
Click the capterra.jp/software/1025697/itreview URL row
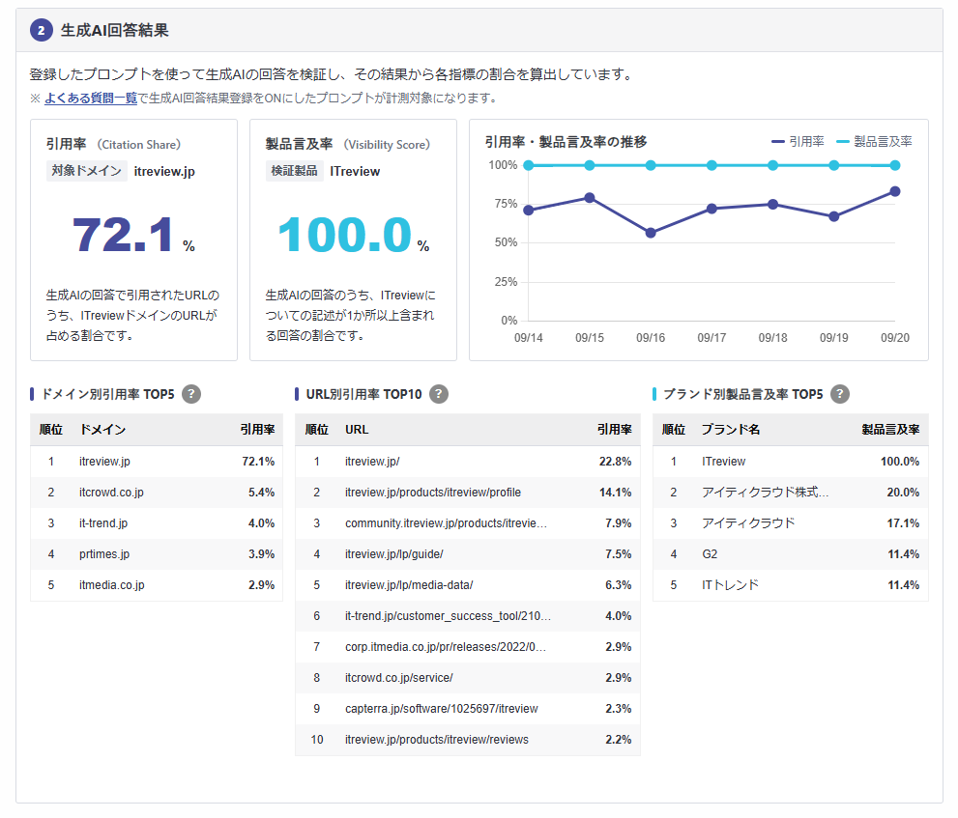pos(468,709)
